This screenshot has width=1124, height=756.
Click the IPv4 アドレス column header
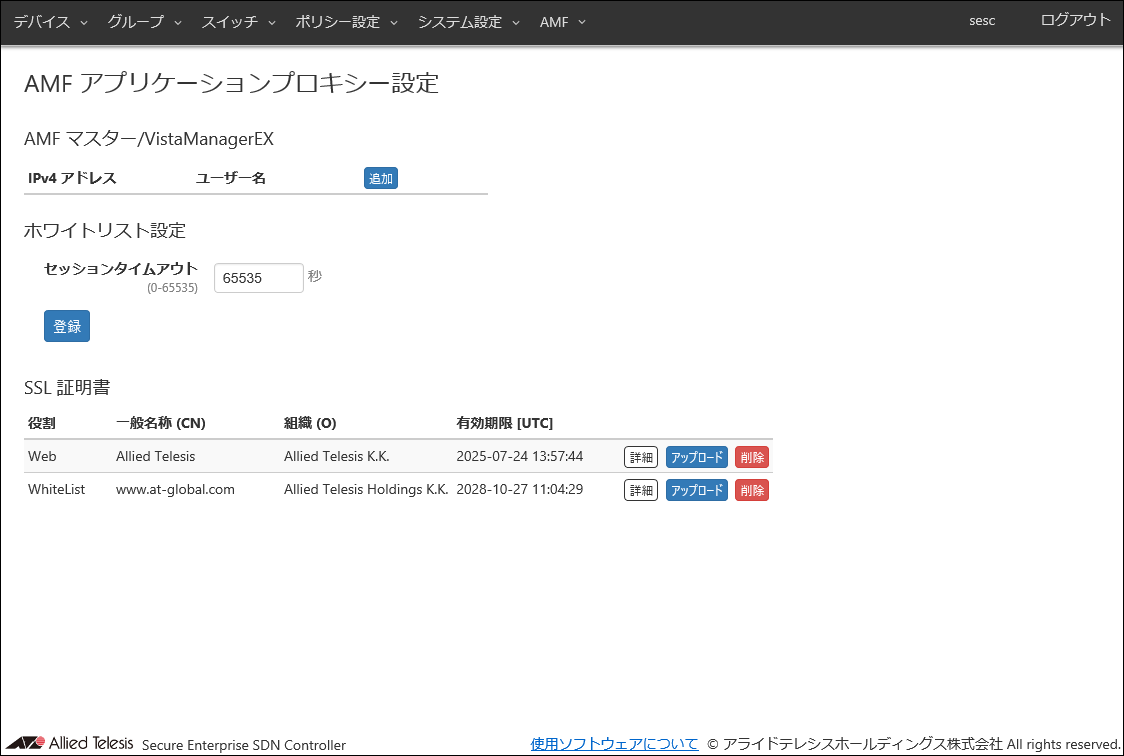[72, 178]
